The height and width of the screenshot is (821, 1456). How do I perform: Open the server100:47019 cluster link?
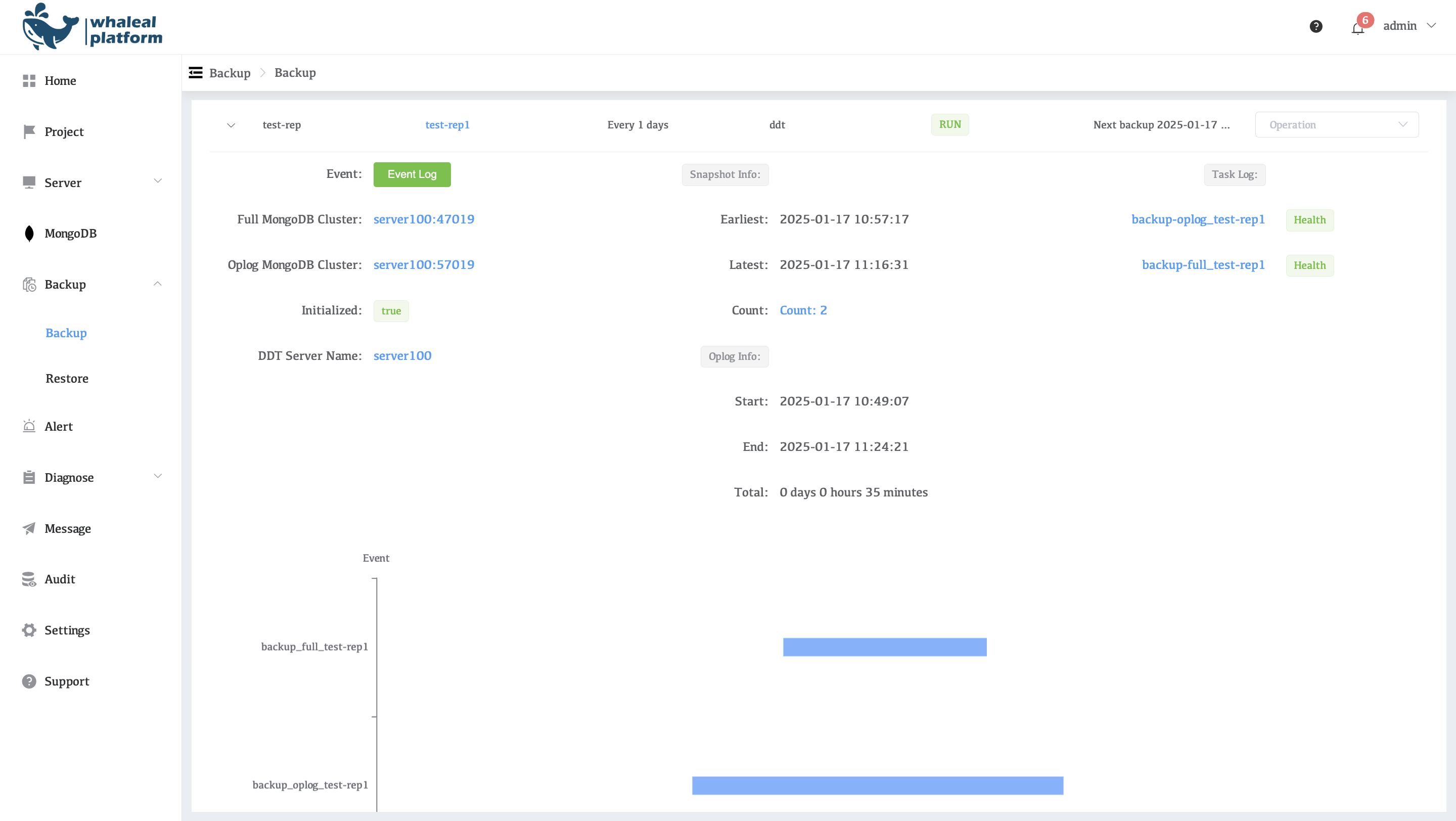[x=423, y=219]
